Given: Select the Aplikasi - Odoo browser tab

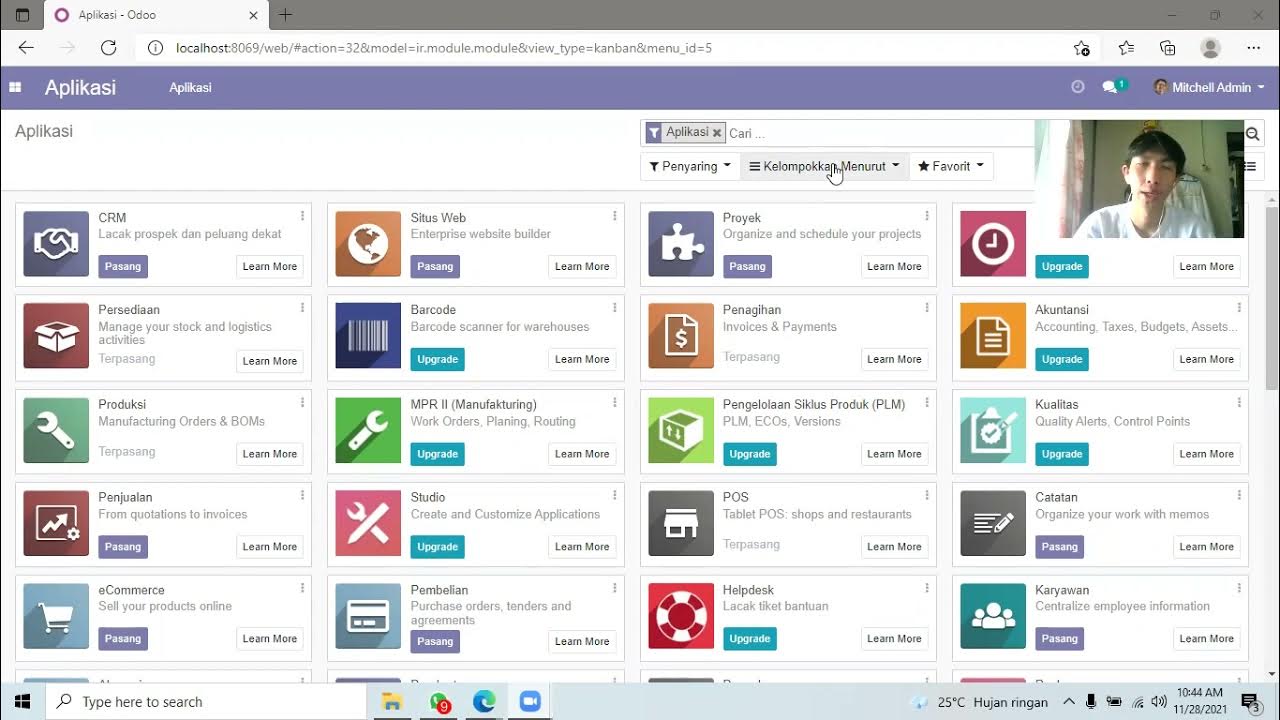Looking at the screenshot, I should point(155,15).
